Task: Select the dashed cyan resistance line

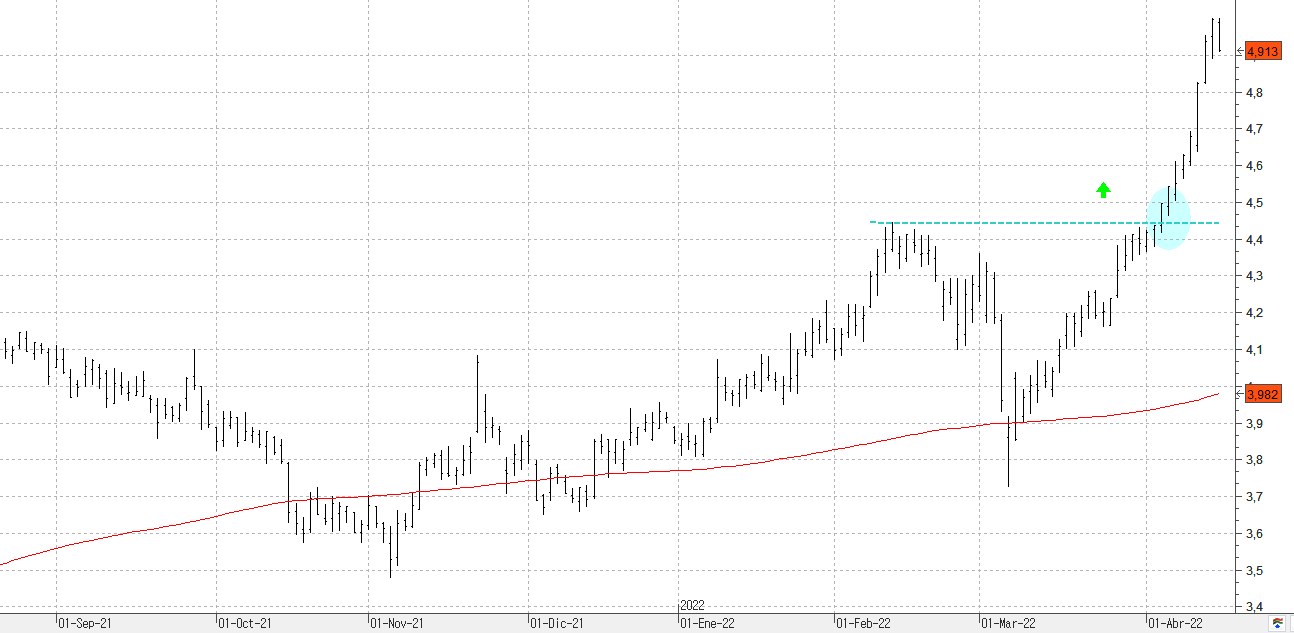Action: coord(1000,222)
